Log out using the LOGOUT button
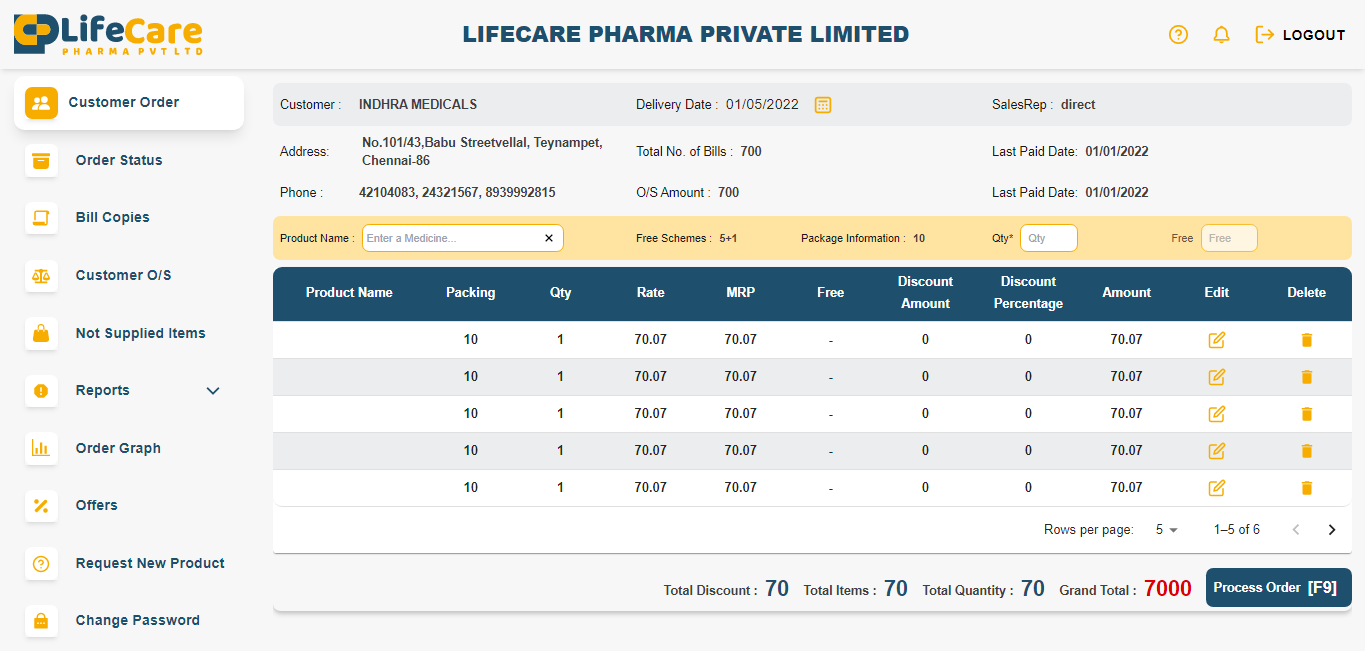The height and width of the screenshot is (661, 1365). [x=1300, y=35]
